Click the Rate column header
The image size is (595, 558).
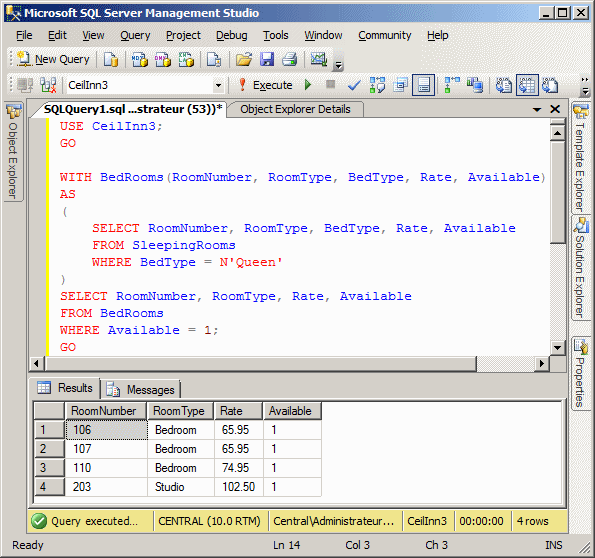239,411
